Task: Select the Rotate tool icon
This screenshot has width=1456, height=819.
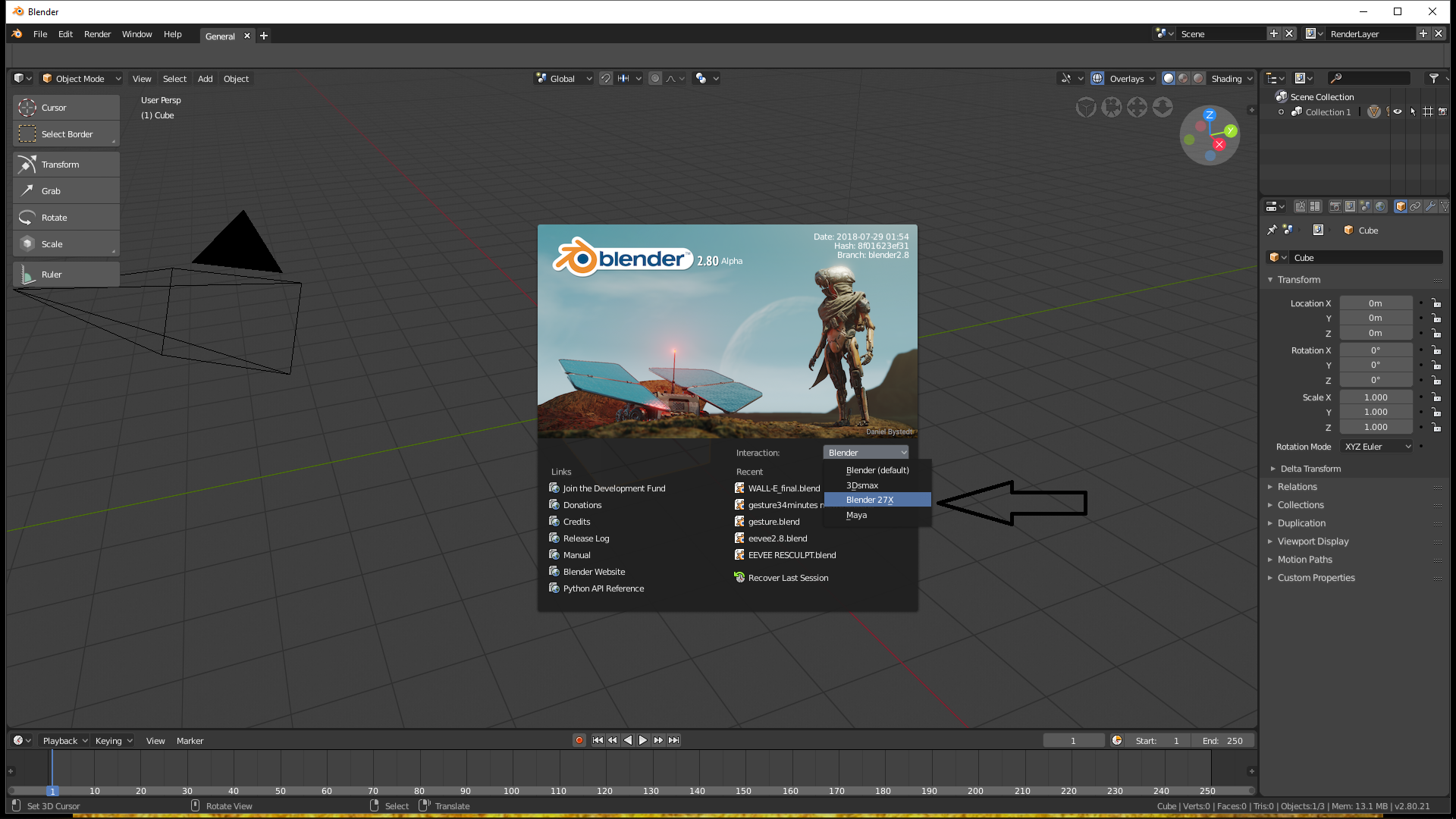Action: tap(27, 218)
